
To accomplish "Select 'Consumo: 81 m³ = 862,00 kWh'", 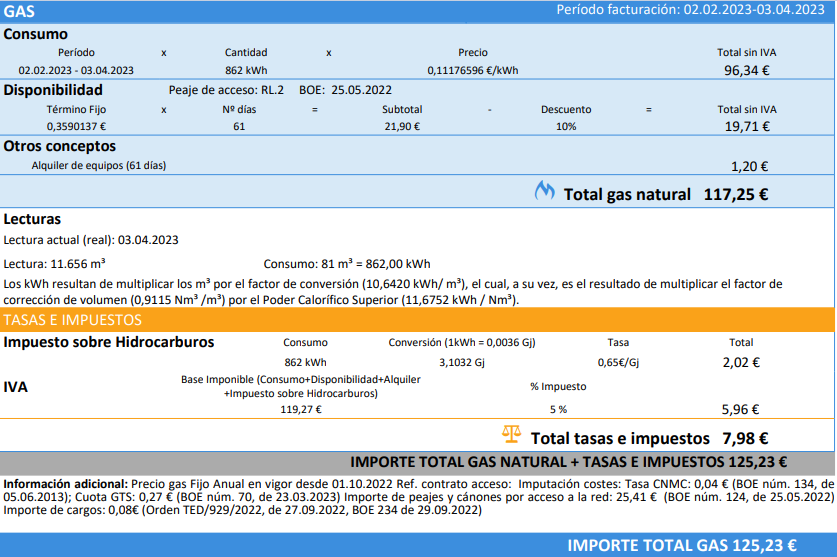I will click(347, 264).
